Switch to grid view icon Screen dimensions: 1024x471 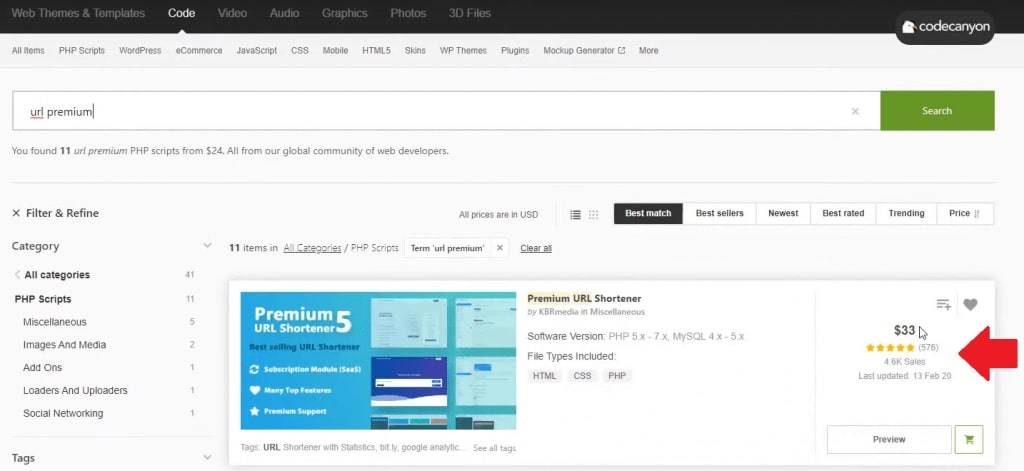594,214
